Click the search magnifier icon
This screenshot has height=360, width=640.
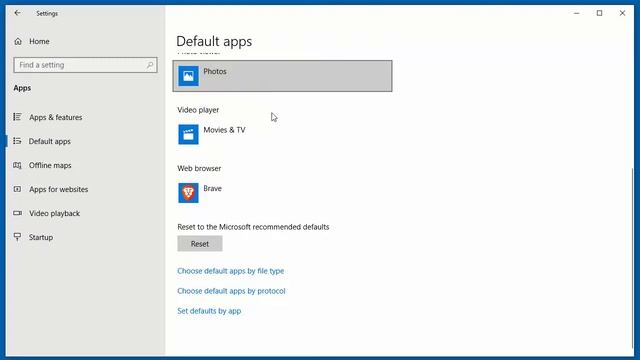click(x=150, y=65)
